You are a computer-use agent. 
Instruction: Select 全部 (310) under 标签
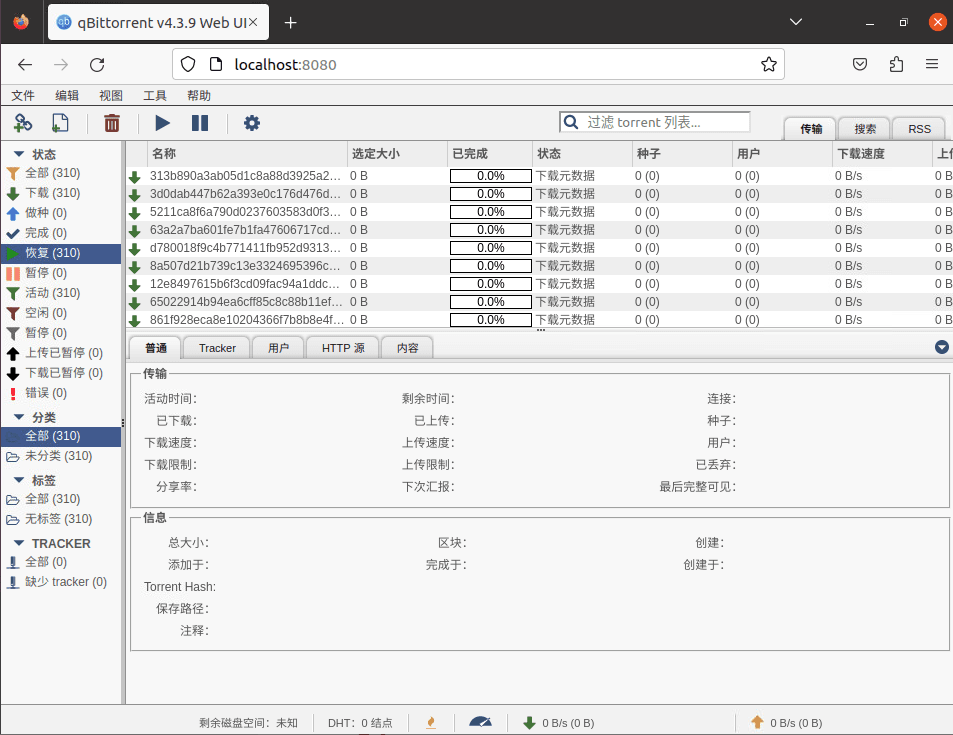pyautogui.click(x=61, y=499)
